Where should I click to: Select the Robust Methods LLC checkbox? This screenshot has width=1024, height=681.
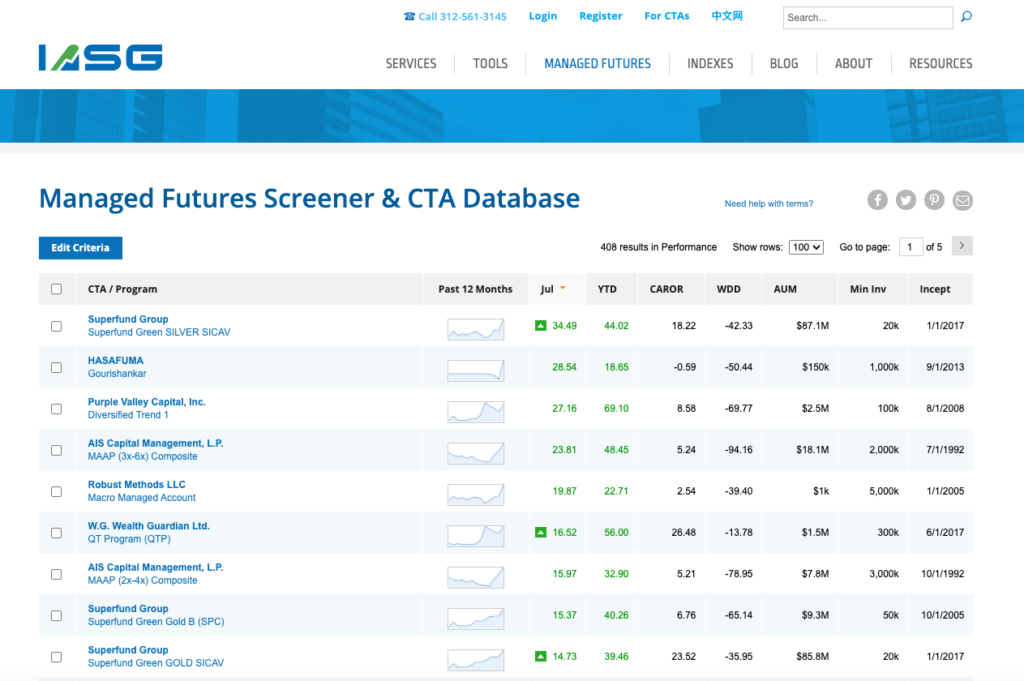point(56,491)
